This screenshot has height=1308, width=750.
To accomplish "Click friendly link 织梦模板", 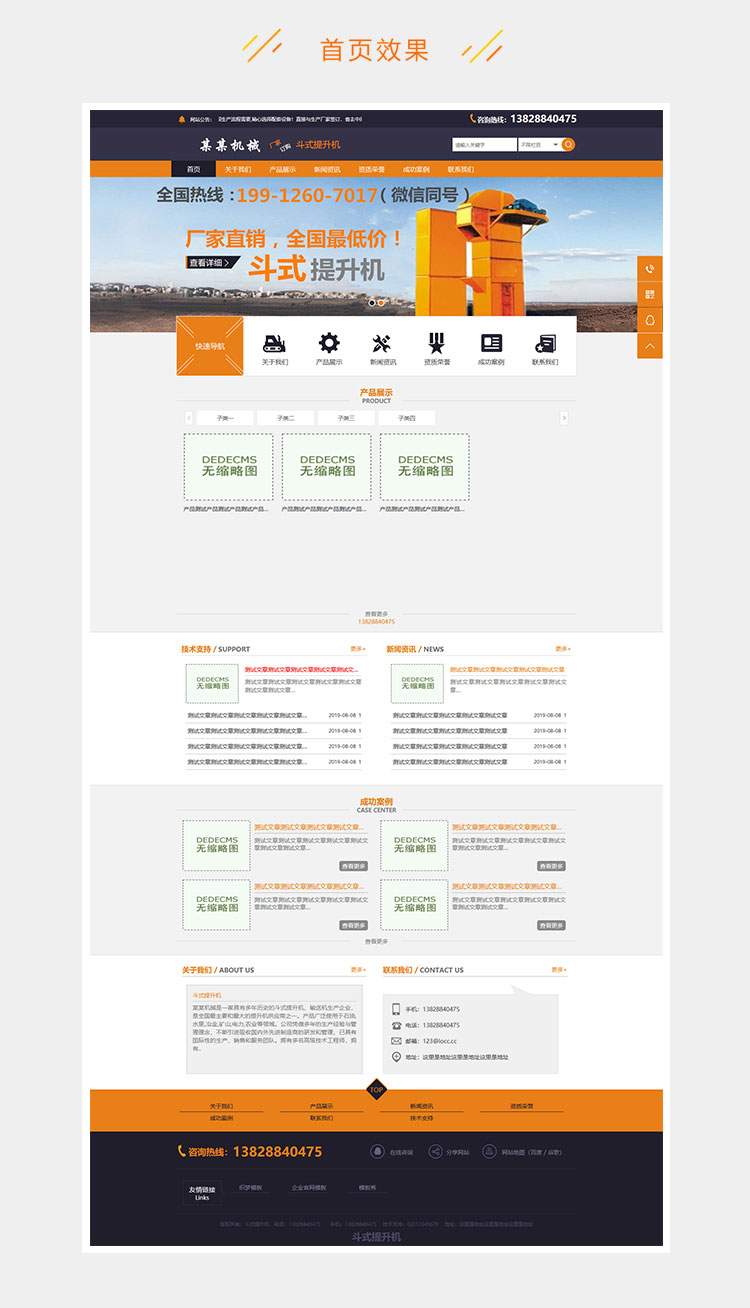I will 250,1188.
